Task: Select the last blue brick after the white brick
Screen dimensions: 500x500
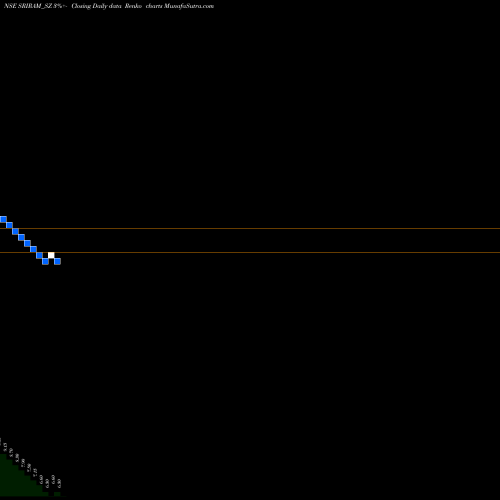Action: (57, 261)
